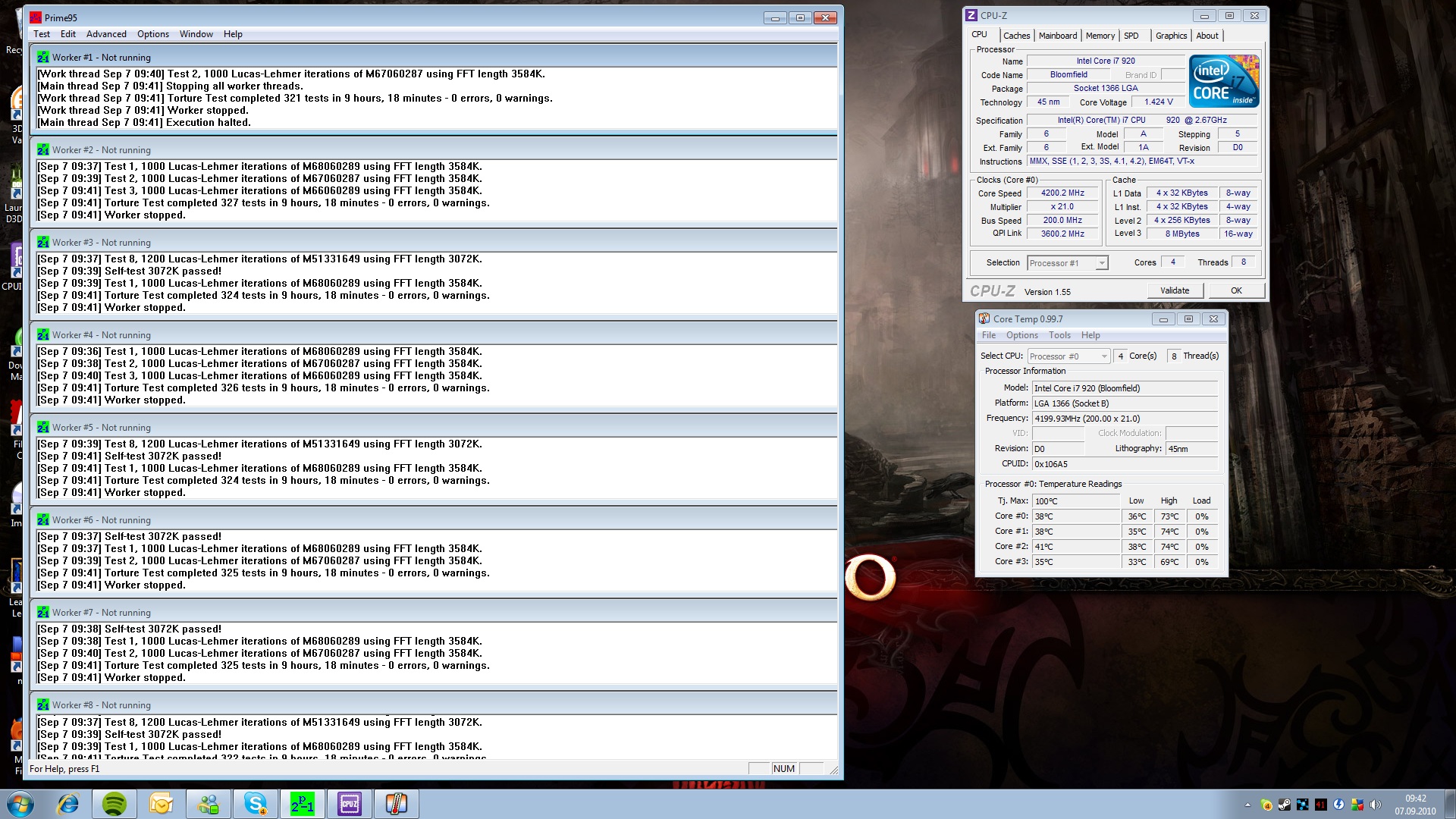Viewport: 1456px width, 819px height.
Task: Open the Test menu in Prime95
Action: 42,34
